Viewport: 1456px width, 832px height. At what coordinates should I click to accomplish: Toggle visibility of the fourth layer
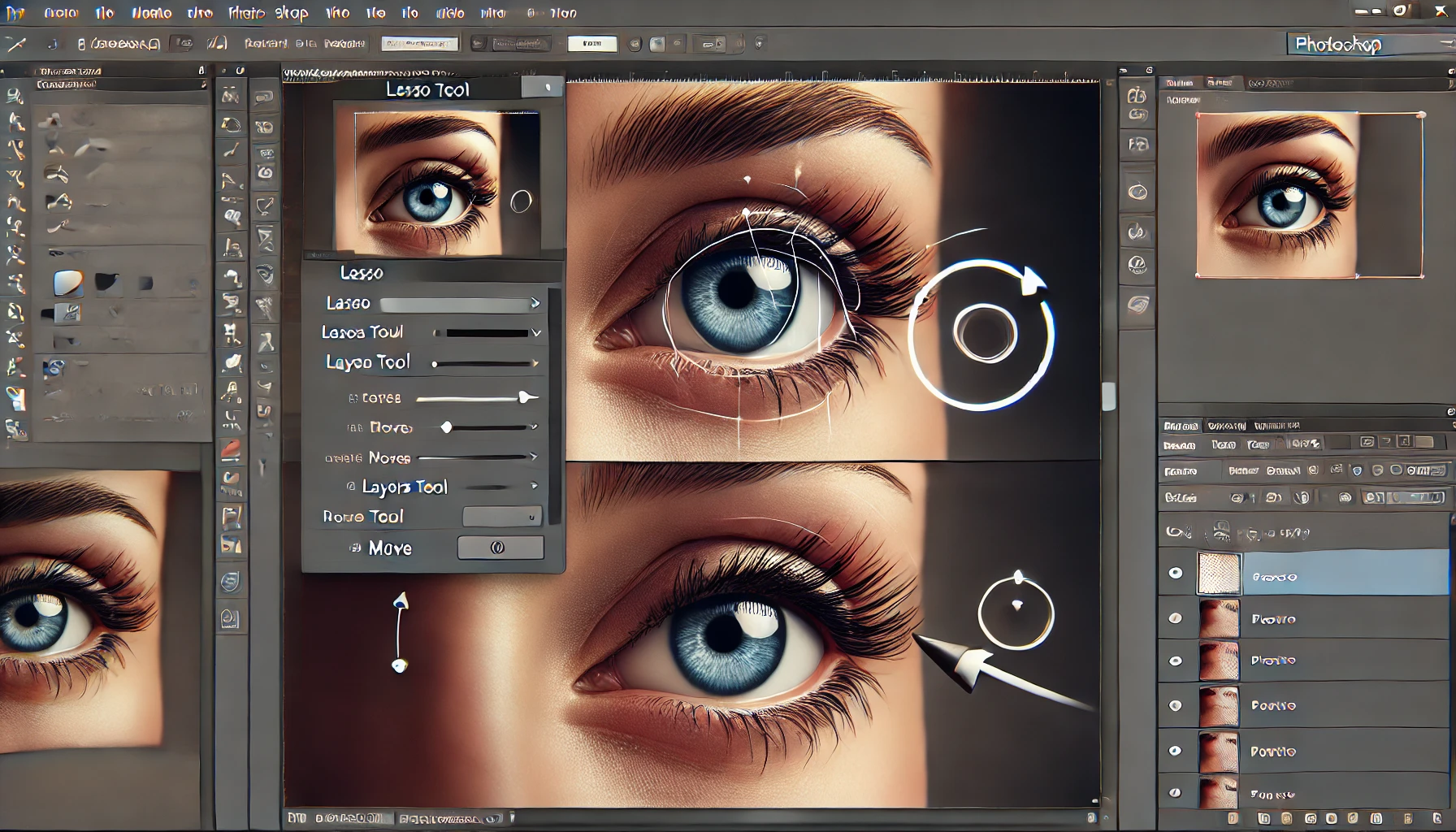click(1176, 705)
